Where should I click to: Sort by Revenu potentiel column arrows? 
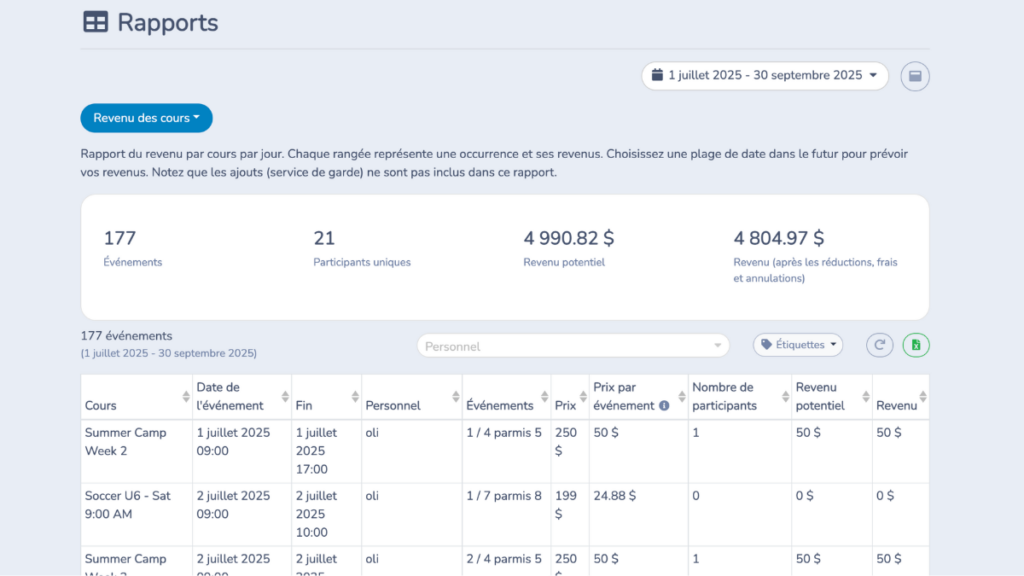[866, 397]
